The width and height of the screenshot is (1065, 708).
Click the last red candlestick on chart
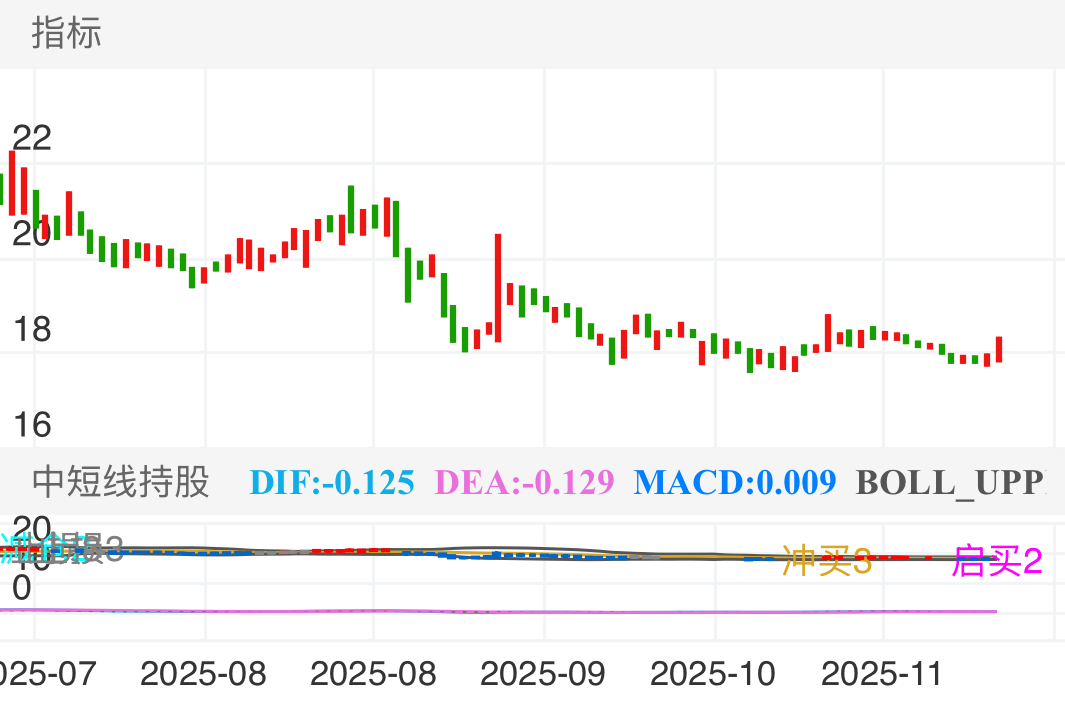(x=998, y=349)
